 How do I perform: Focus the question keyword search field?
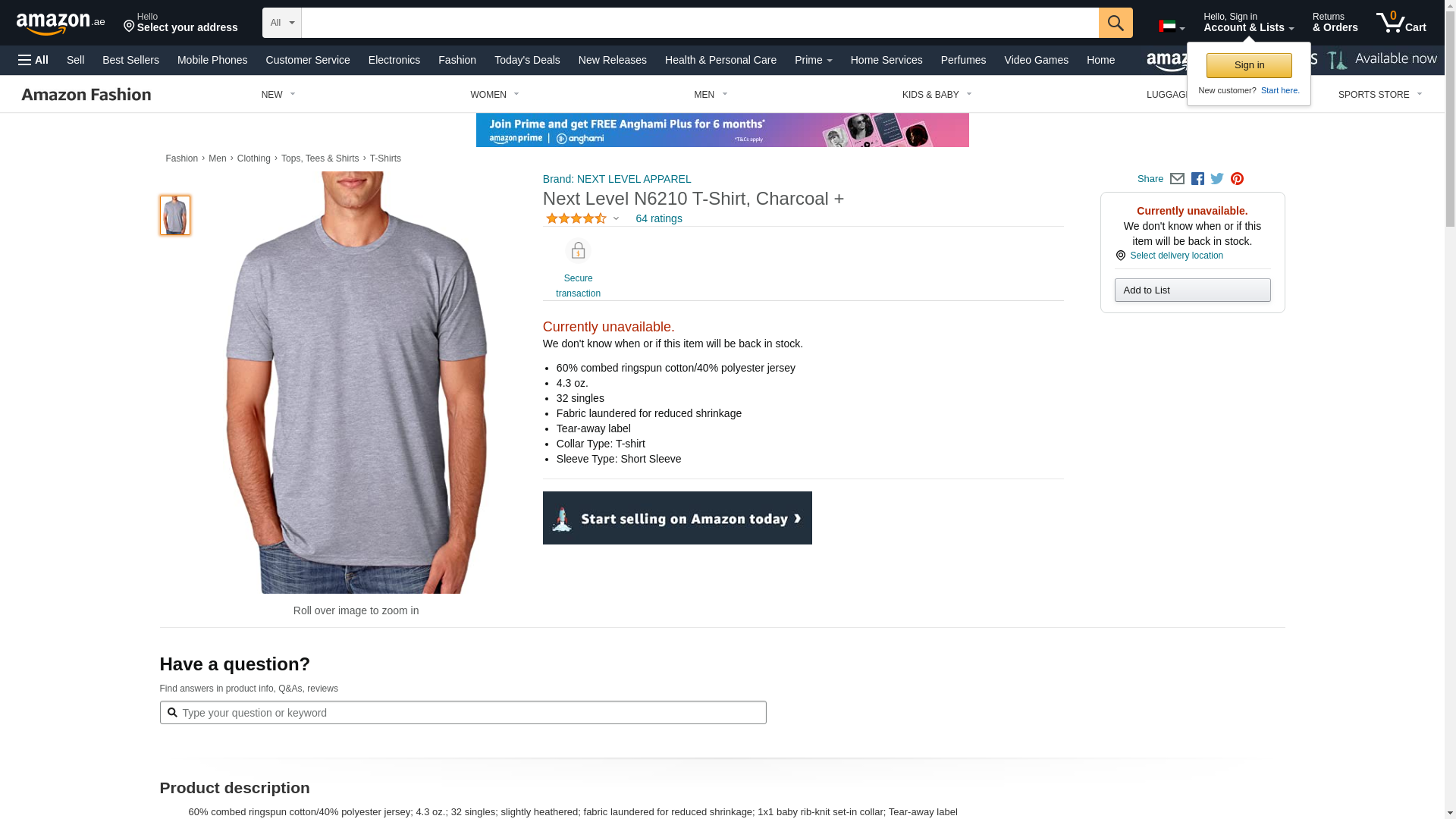click(x=463, y=713)
